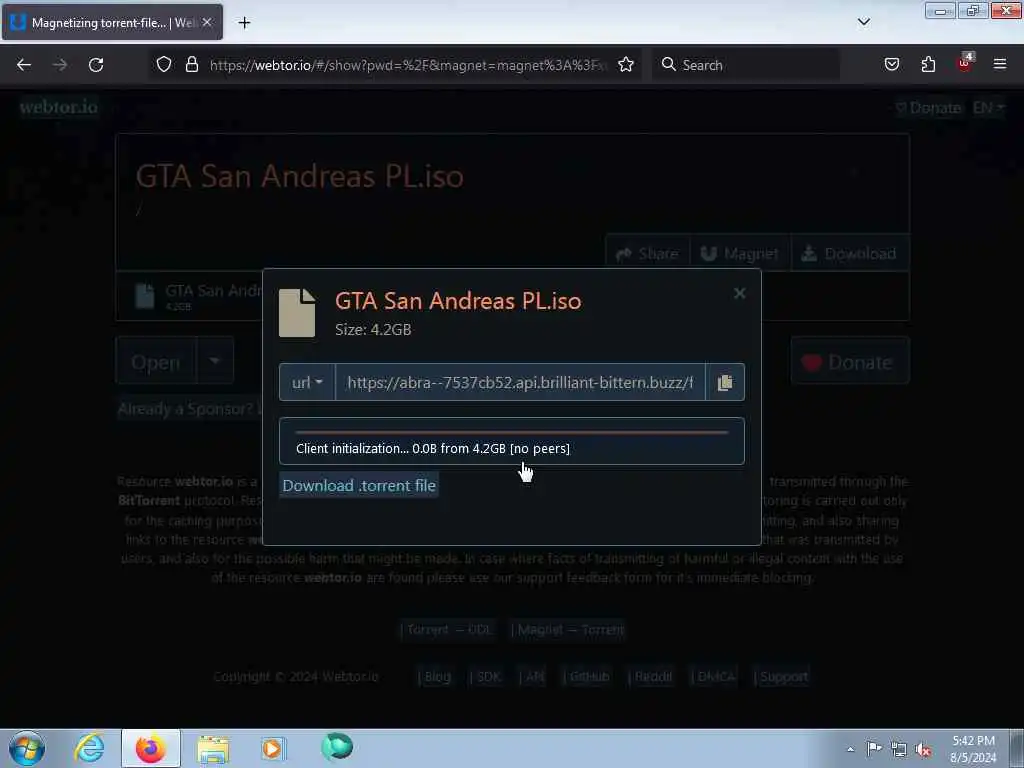Open Windows Media Player from the taskbar

pos(274,748)
